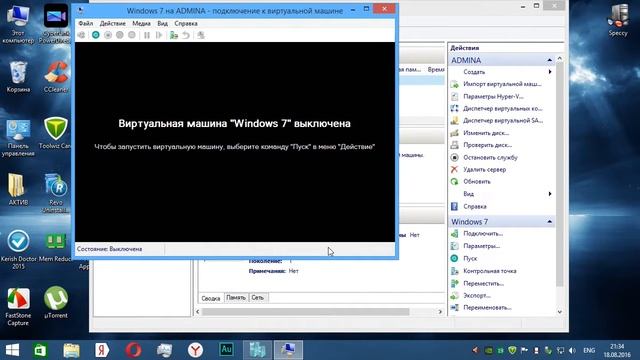
Task: Click the Shut Down toolbar icon
Action: 120,35
